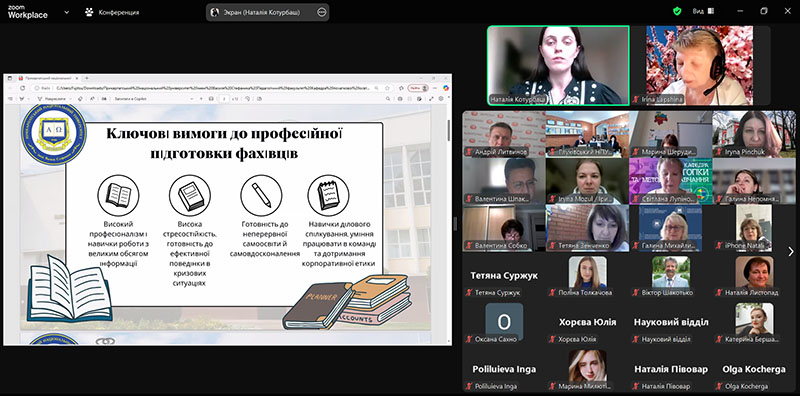Viewport: 800px width, 396px height.
Task: Select iPhone Natali video tile
Action: coord(754,228)
